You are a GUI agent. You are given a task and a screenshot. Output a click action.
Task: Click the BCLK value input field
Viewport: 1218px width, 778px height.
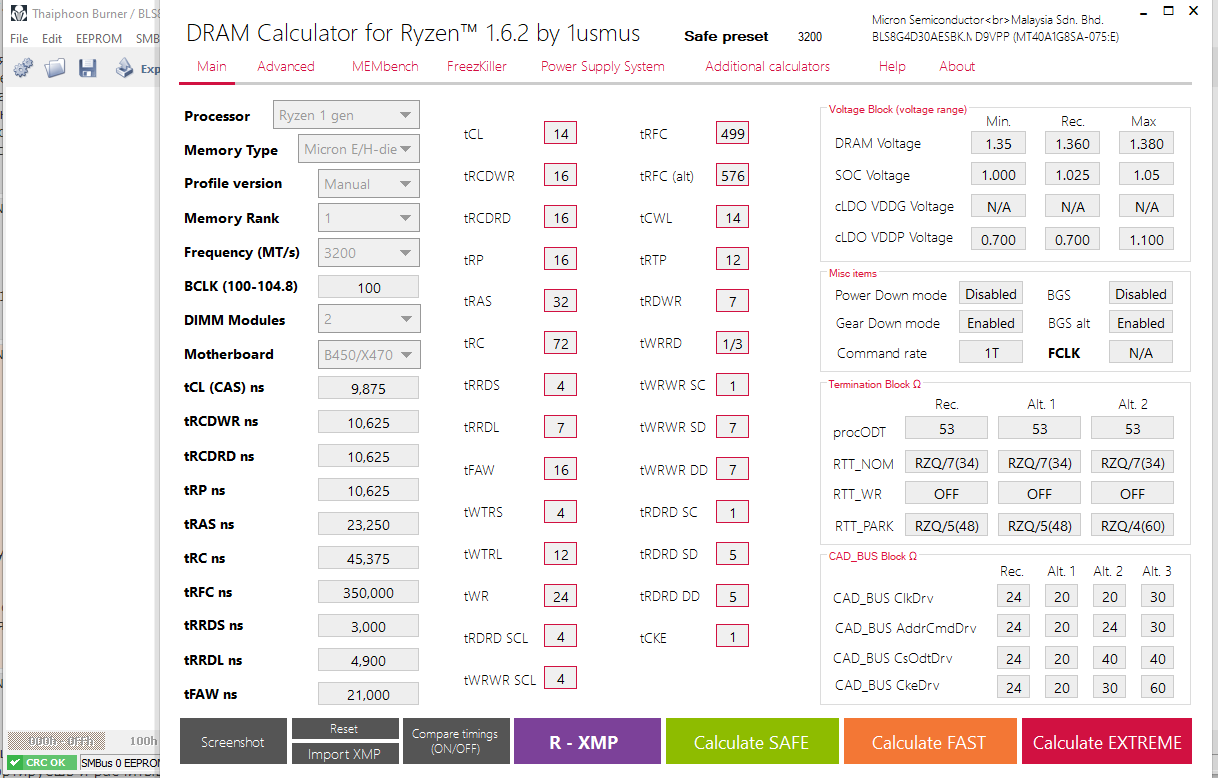(368, 287)
